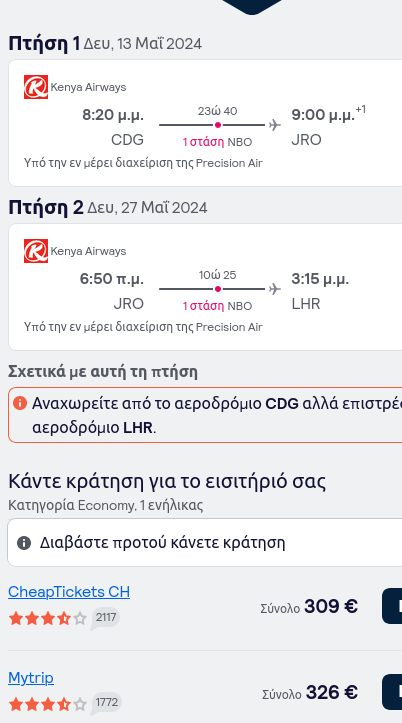The width and height of the screenshot is (402, 723).
Task: Expand Flight 2 JRO to LHR card details
Action: click(x=205, y=287)
